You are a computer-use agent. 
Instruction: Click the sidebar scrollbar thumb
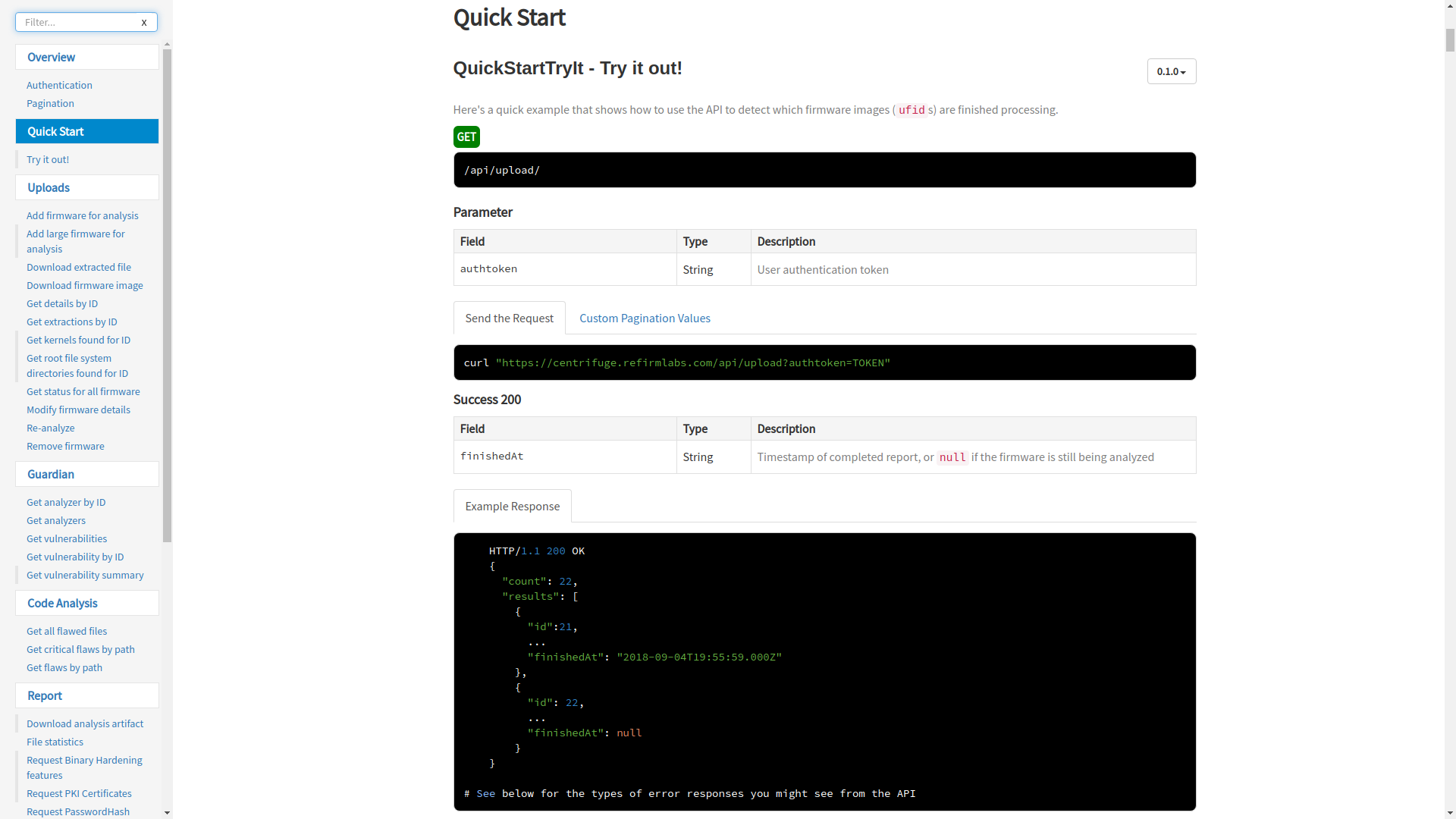(x=167, y=296)
